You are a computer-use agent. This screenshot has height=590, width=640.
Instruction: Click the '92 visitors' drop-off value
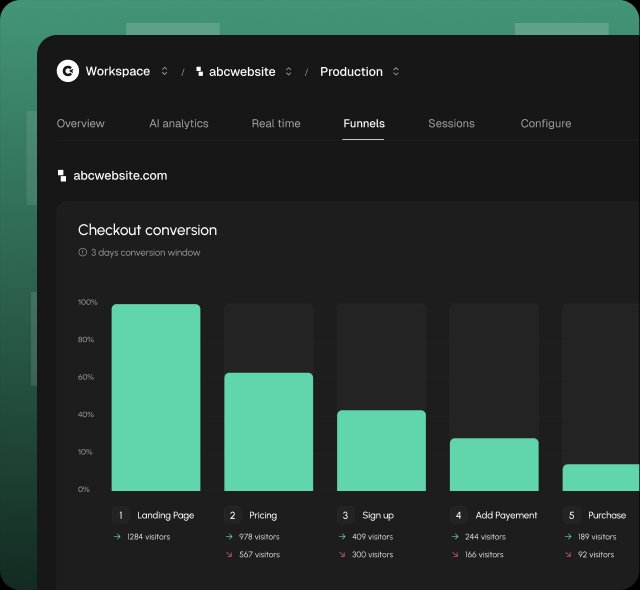[x=596, y=555]
